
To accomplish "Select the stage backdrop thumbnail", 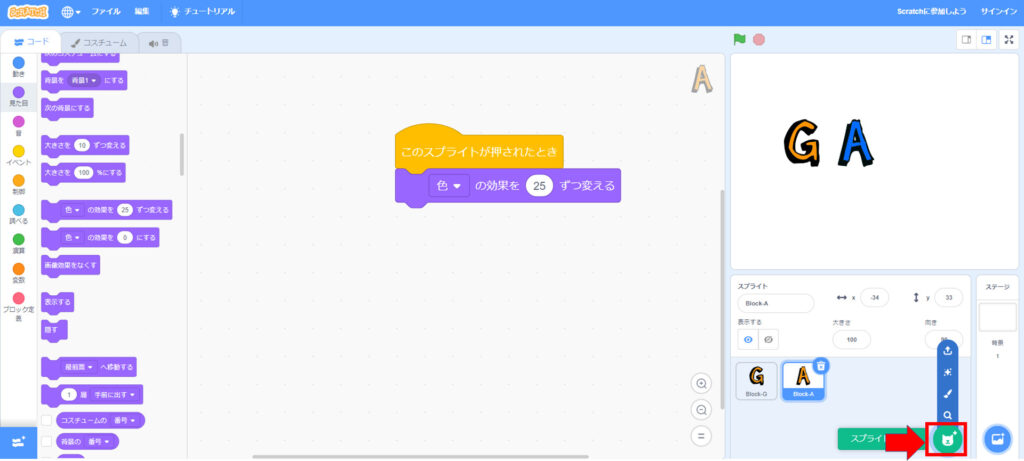I will (997, 317).
